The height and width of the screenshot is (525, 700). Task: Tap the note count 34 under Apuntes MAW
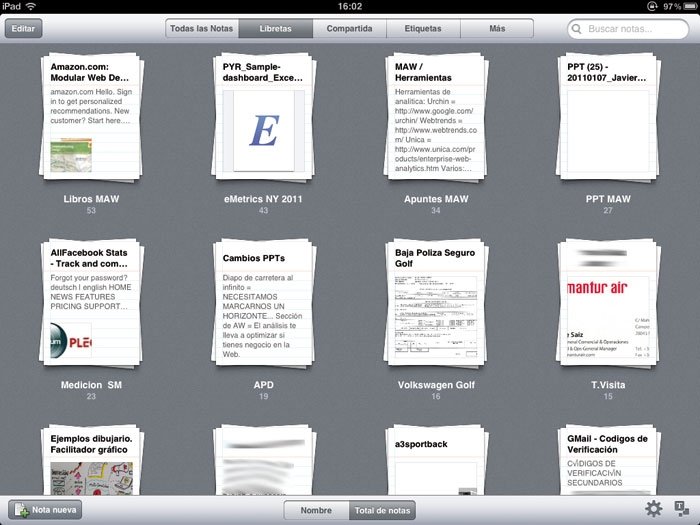point(436,210)
